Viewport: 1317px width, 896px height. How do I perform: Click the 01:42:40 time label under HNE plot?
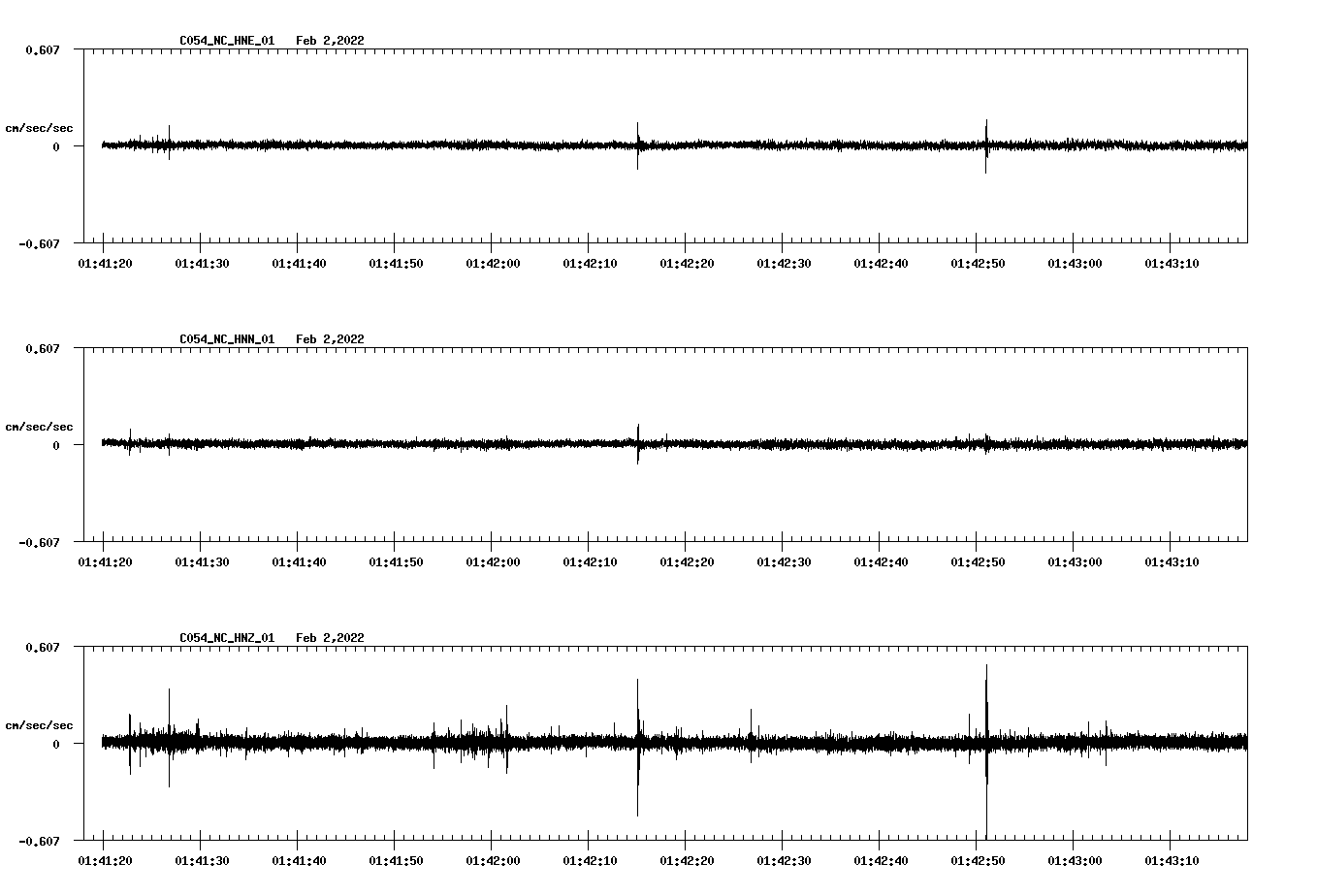tap(881, 264)
